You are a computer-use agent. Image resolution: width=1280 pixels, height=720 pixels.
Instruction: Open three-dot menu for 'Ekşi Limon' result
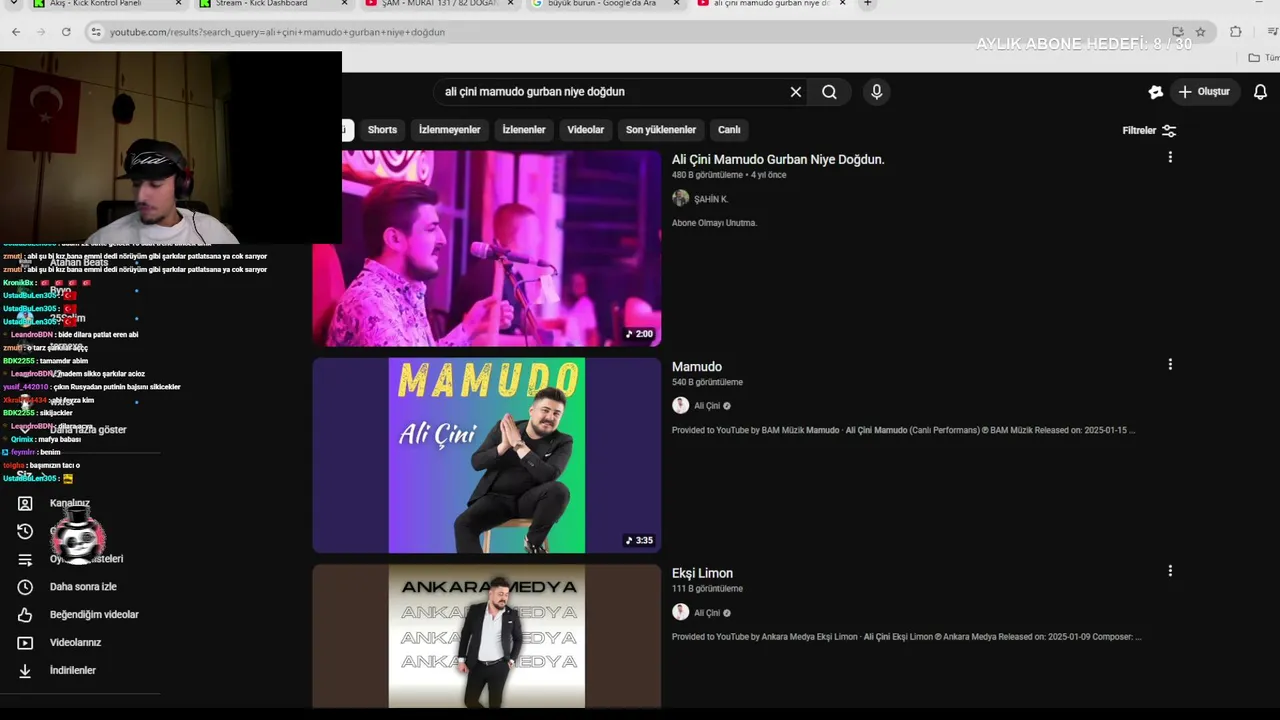pos(1170,571)
